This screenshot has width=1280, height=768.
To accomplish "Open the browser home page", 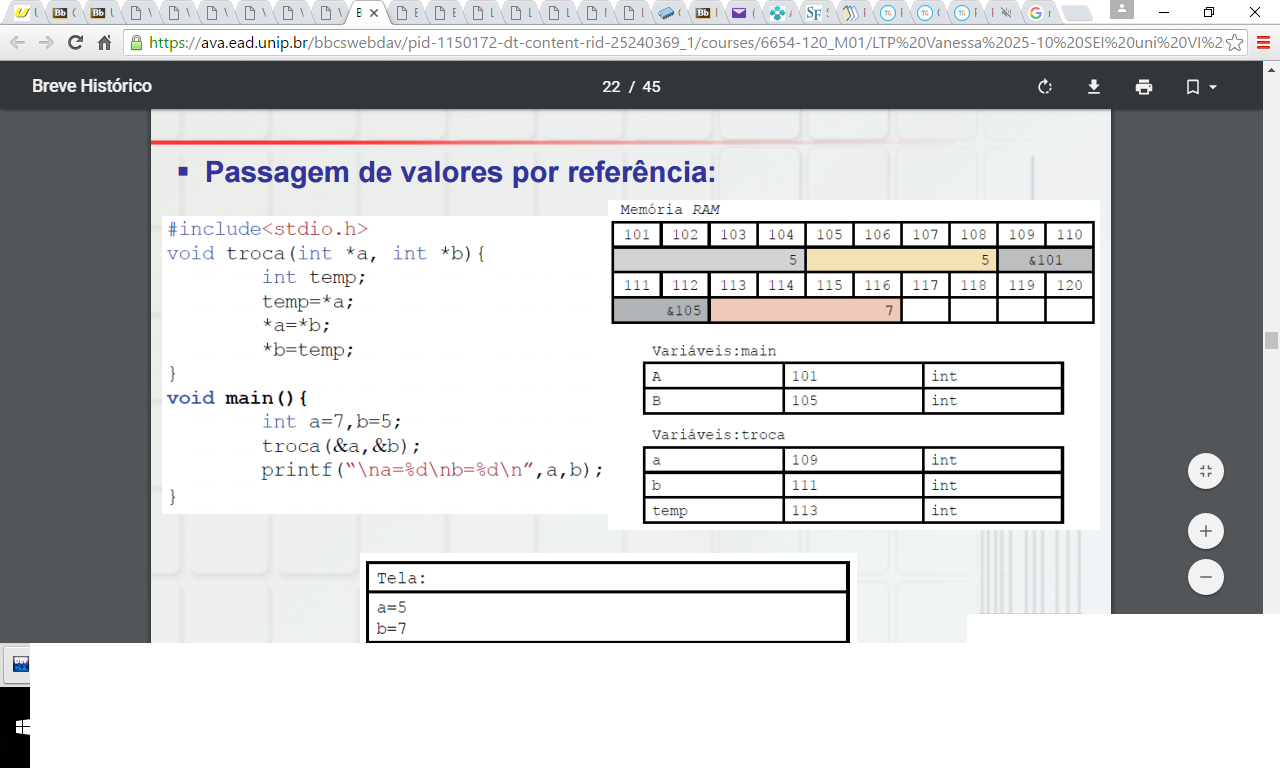I will (104, 43).
